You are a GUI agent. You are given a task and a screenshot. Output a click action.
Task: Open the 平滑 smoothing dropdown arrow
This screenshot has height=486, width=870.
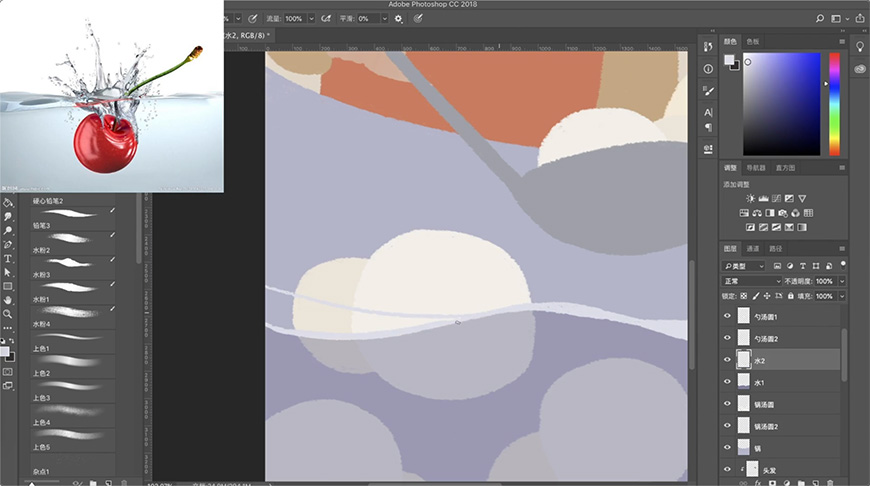click(x=385, y=18)
